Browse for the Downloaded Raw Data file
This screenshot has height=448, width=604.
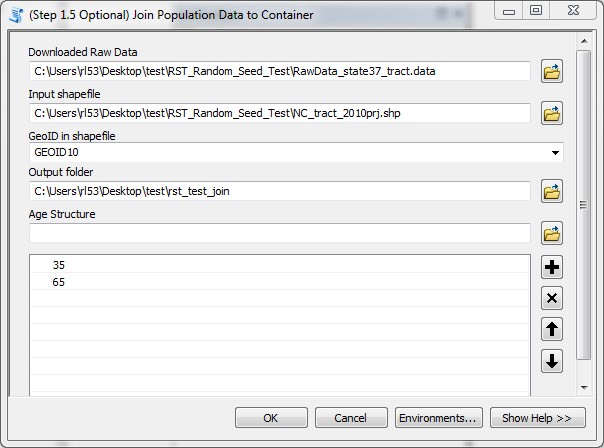(x=551, y=72)
